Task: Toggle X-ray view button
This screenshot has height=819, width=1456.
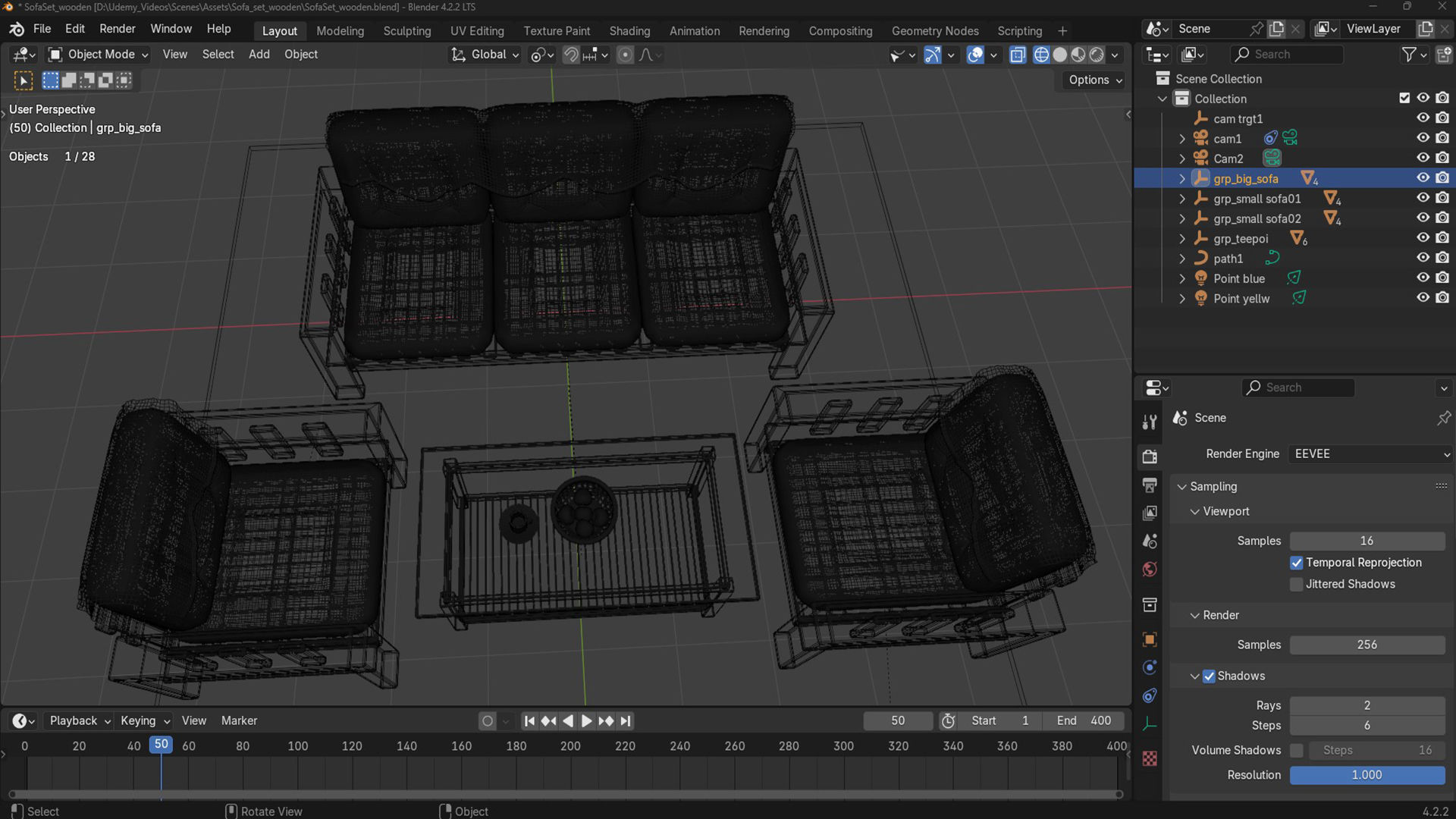Action: pos(1018,55)
